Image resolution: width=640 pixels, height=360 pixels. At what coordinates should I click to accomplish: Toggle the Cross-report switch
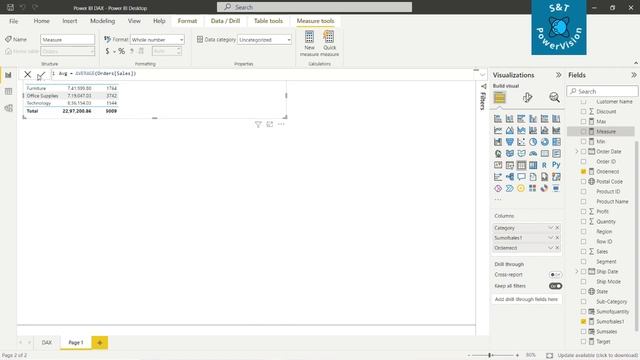point(555,275)
